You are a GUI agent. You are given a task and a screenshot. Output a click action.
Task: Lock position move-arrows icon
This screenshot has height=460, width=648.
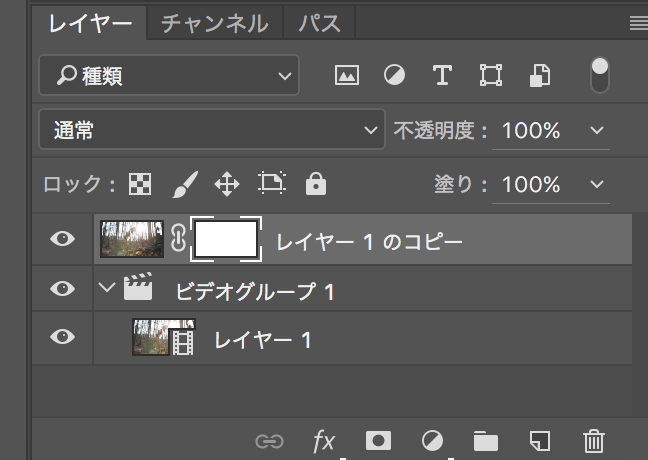pyautogui.click(x=227, y=184)
